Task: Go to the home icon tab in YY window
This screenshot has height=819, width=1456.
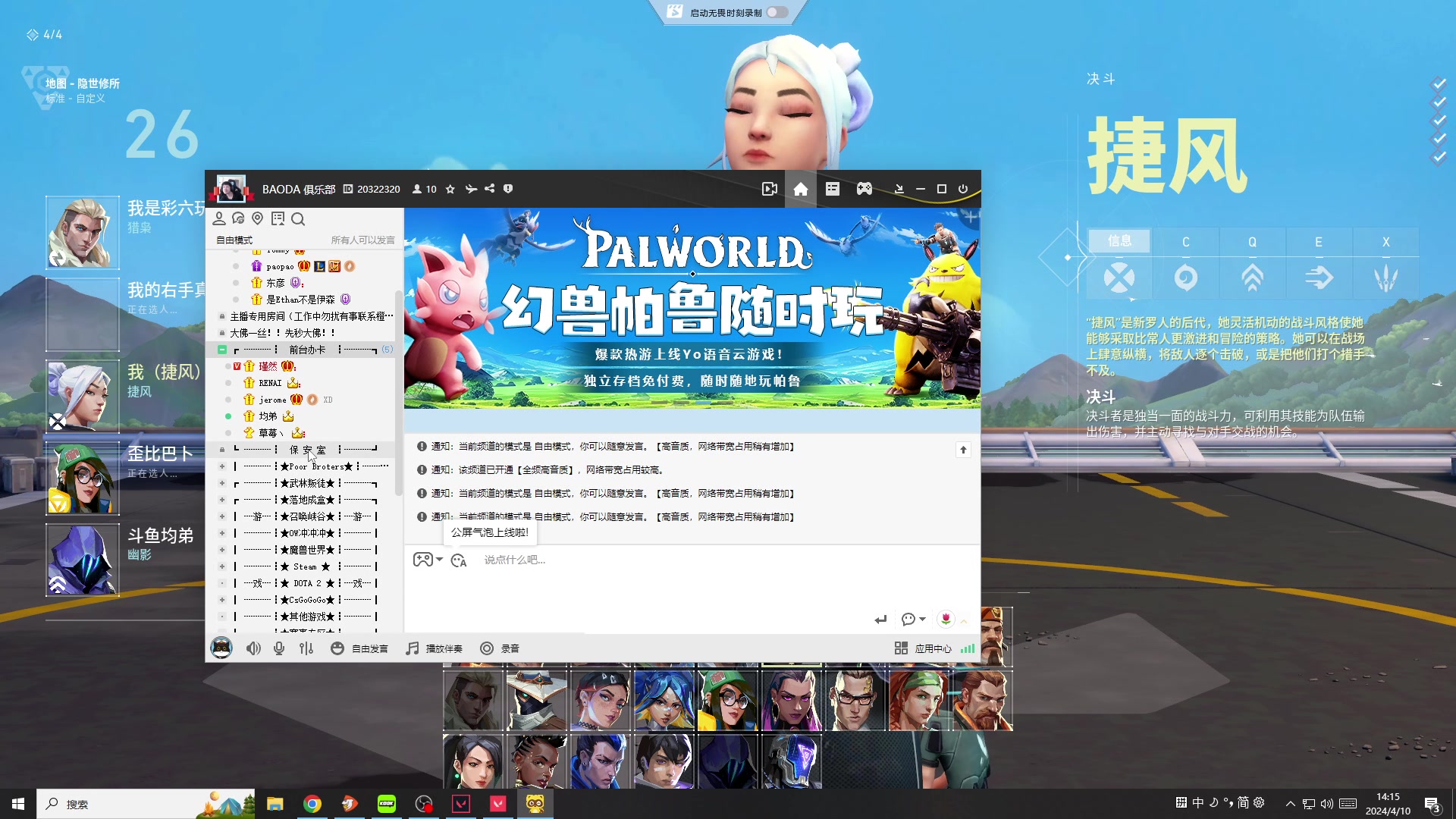Action: pos(801,189)
